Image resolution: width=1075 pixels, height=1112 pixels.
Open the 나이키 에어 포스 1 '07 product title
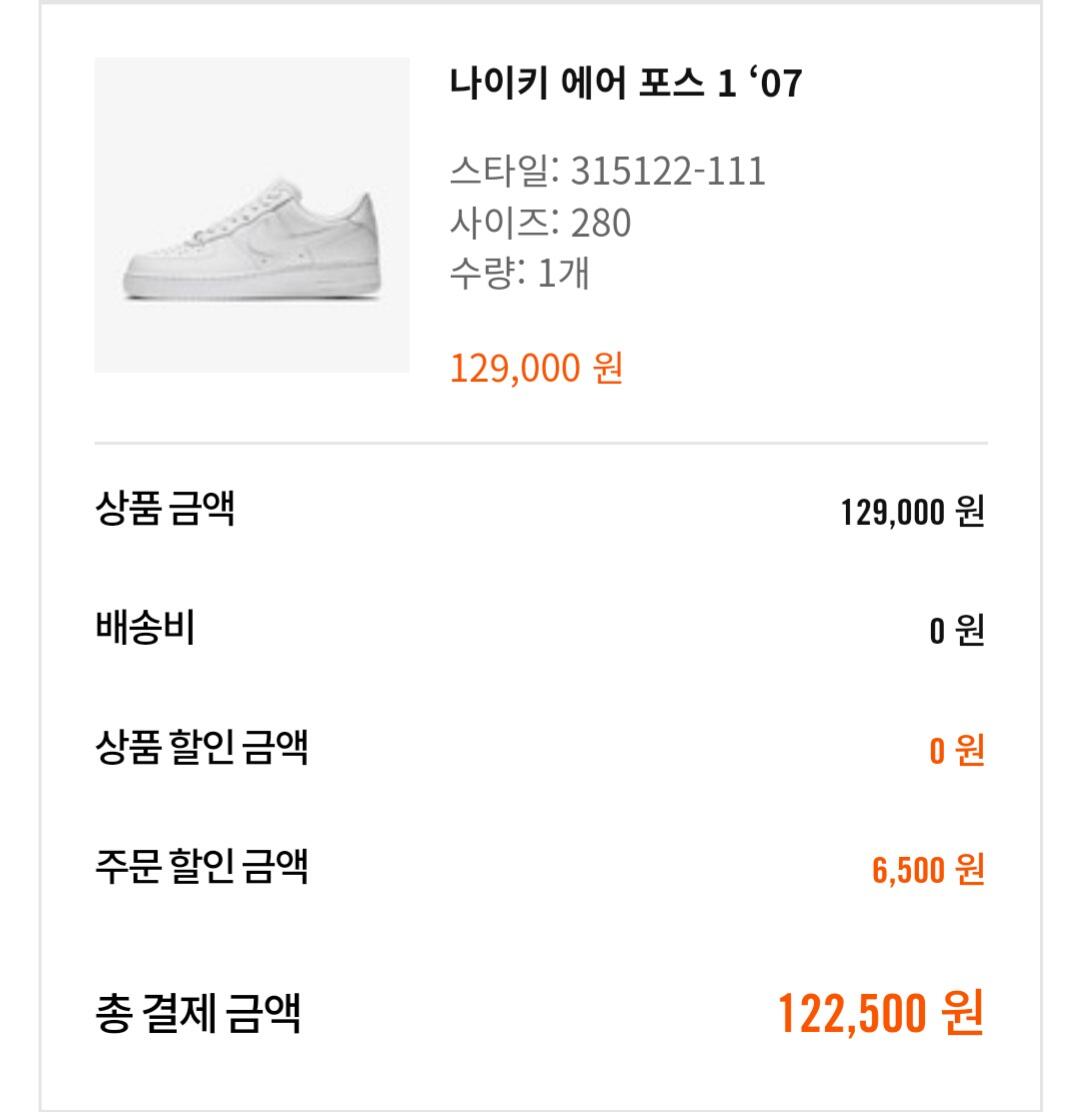click(626, 85)
